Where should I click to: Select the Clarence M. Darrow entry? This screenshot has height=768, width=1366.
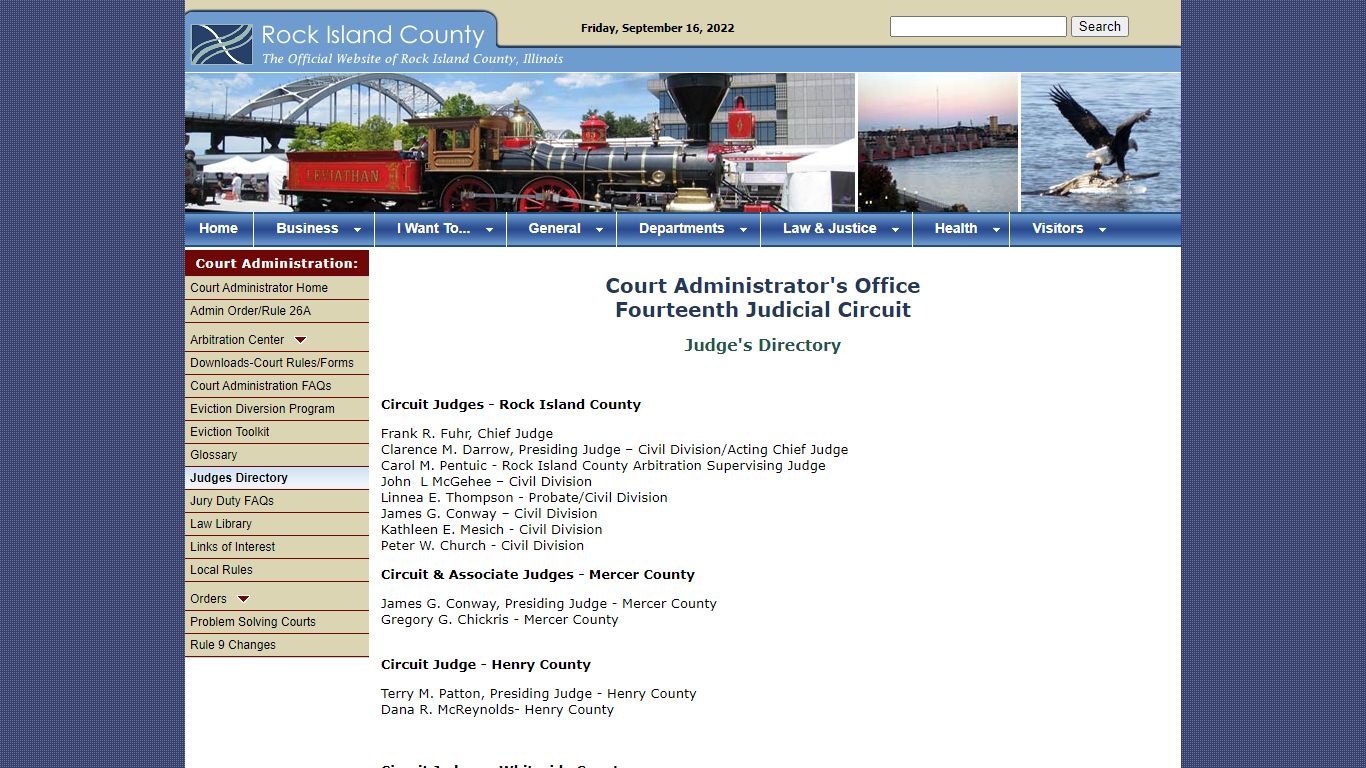tap(614, 450)
